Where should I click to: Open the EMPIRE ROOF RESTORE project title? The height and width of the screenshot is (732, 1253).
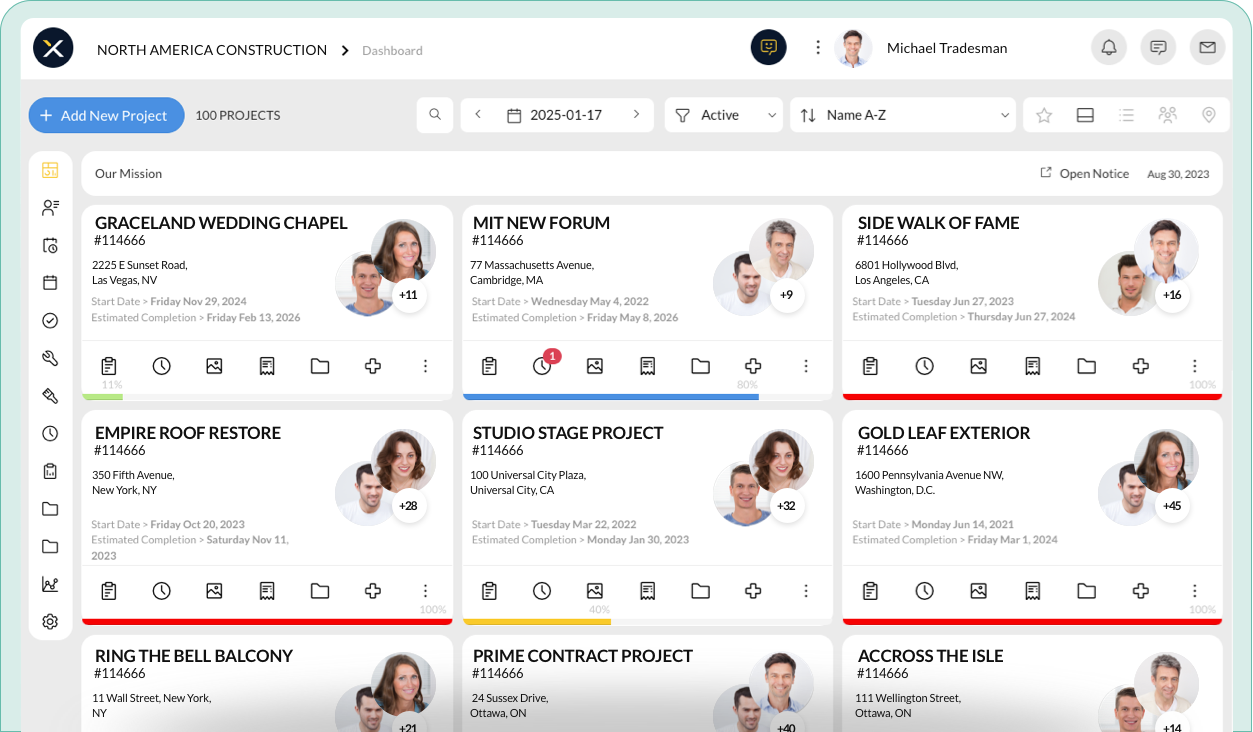[x=188, y=433]
